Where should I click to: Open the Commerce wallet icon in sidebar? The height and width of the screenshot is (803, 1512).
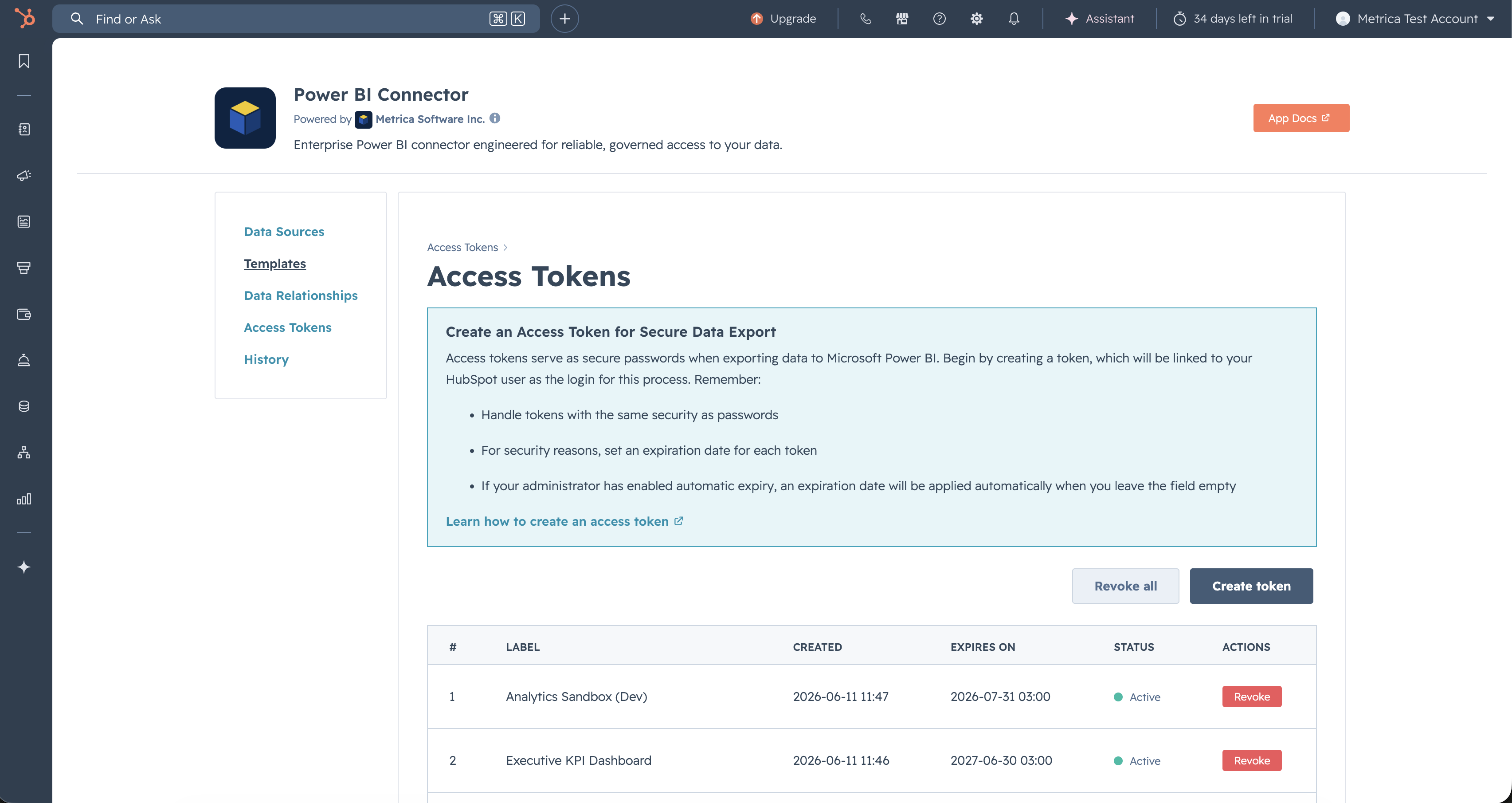[24, 314]
